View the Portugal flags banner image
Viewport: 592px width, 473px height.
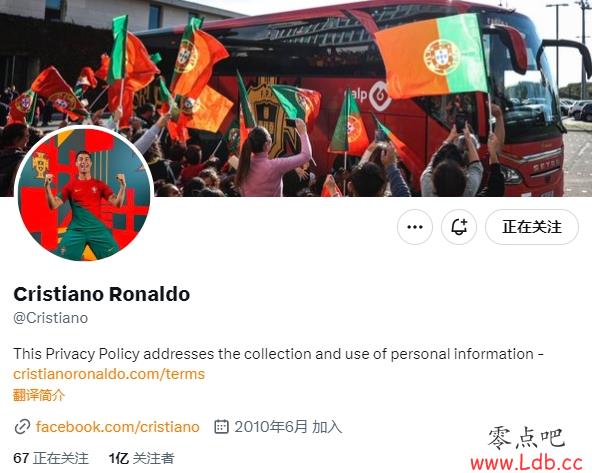[x=296, y=98]
